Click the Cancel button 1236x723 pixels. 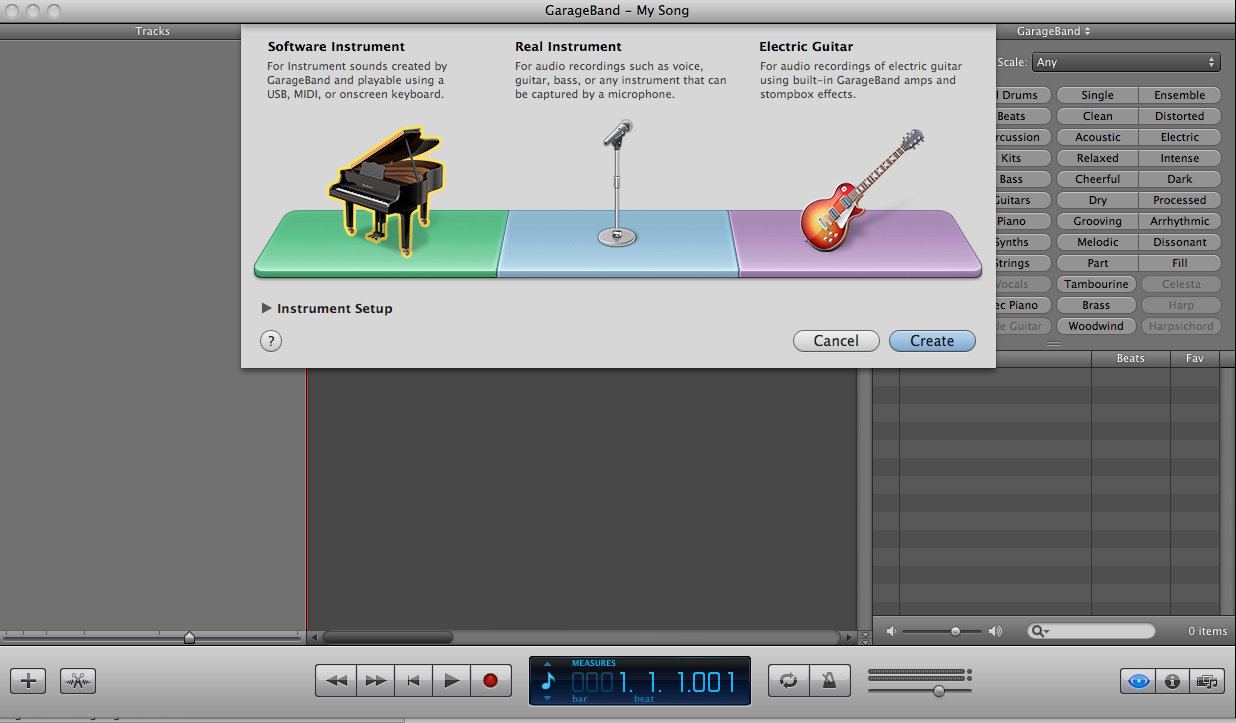click(x=836, y=341)
